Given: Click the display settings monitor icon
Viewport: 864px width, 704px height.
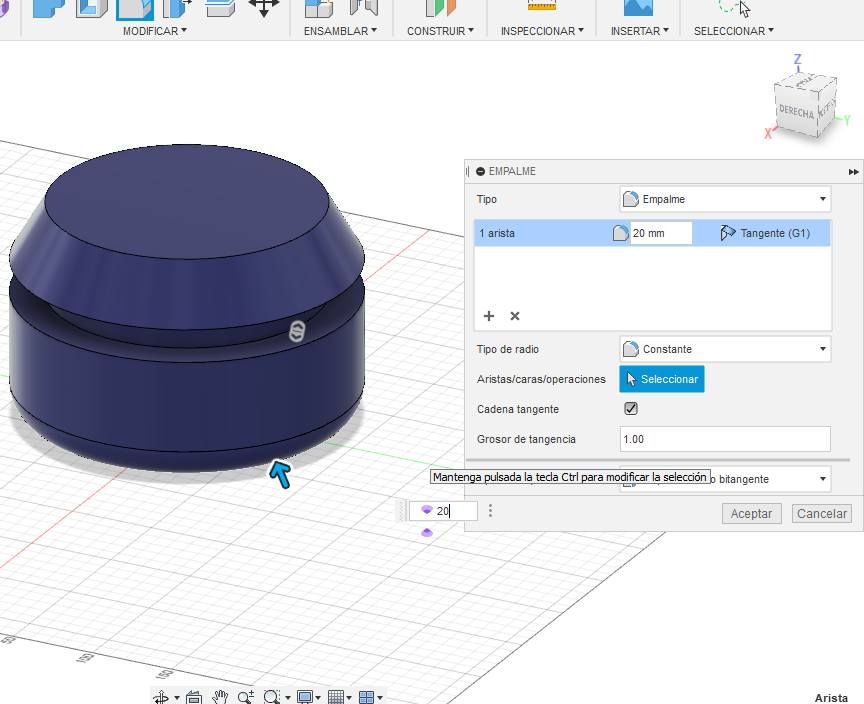Looking at the screenshot, I should [305, 696].
